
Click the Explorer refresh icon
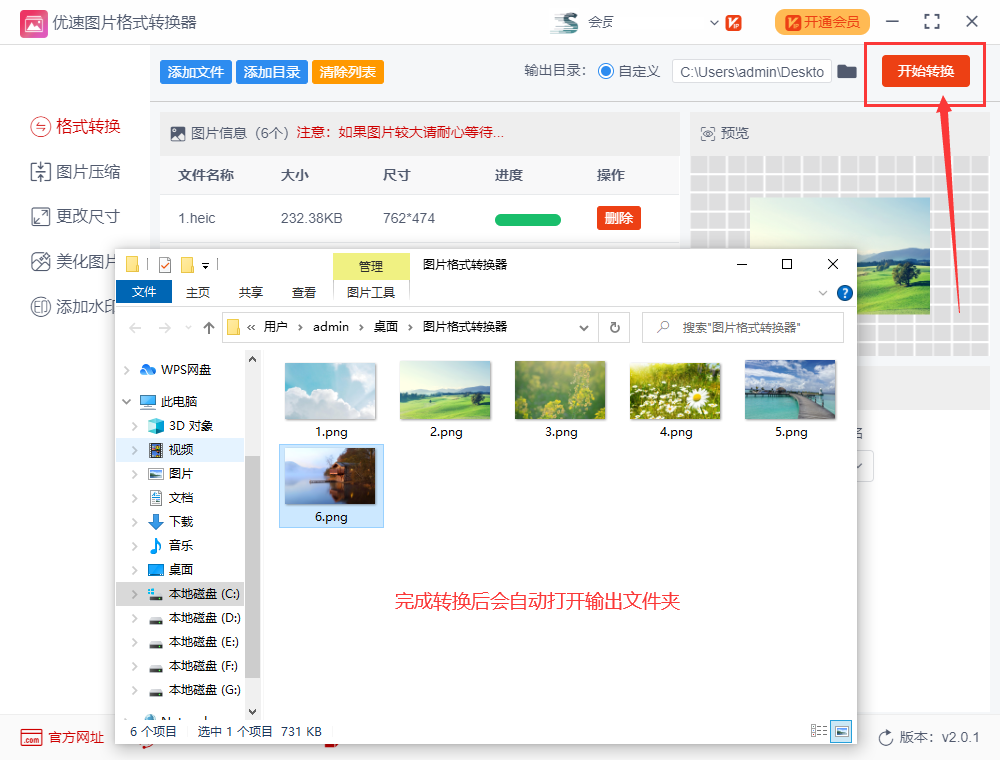[x=615, y=327]
